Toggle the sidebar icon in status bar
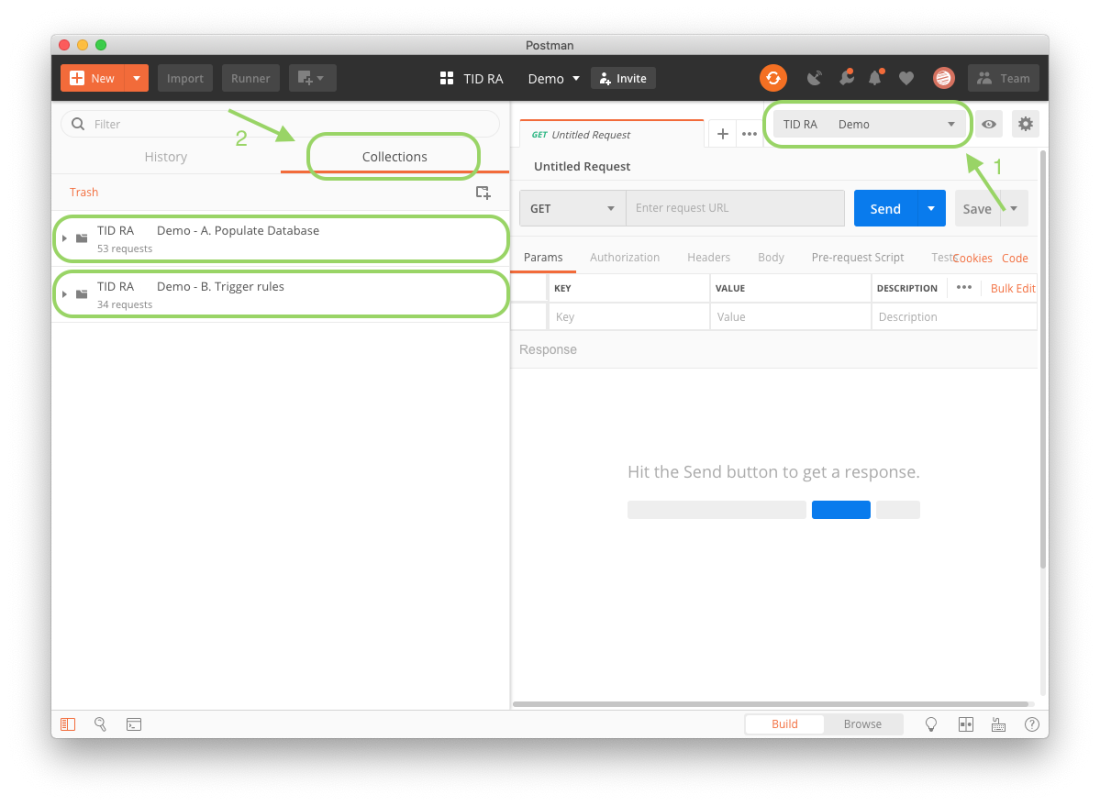This screenshot has height=806, width=1100. [x=68, y=724]
